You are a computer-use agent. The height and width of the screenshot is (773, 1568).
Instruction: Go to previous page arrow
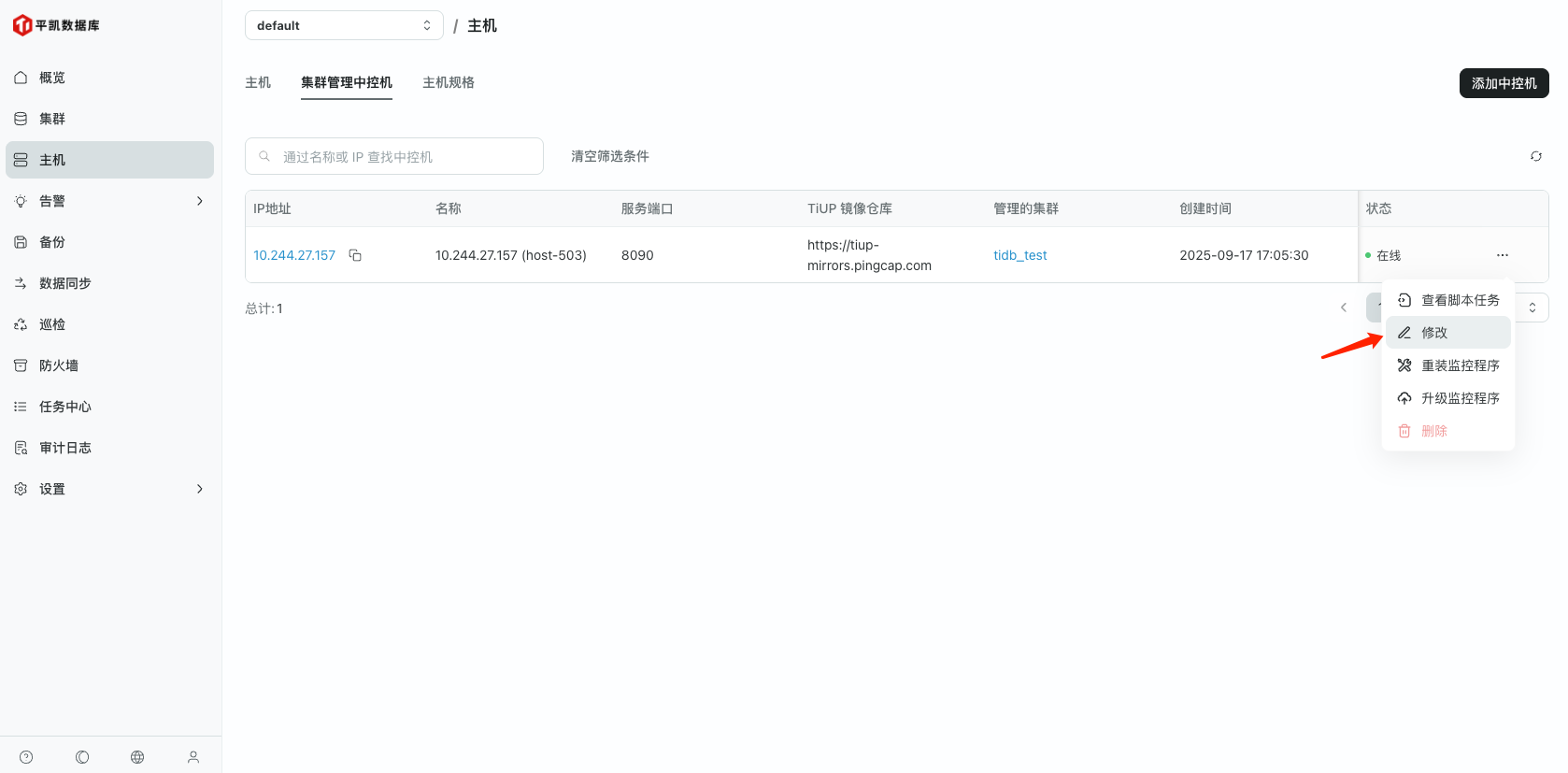pyautogui.click(x=1343, y=308)
